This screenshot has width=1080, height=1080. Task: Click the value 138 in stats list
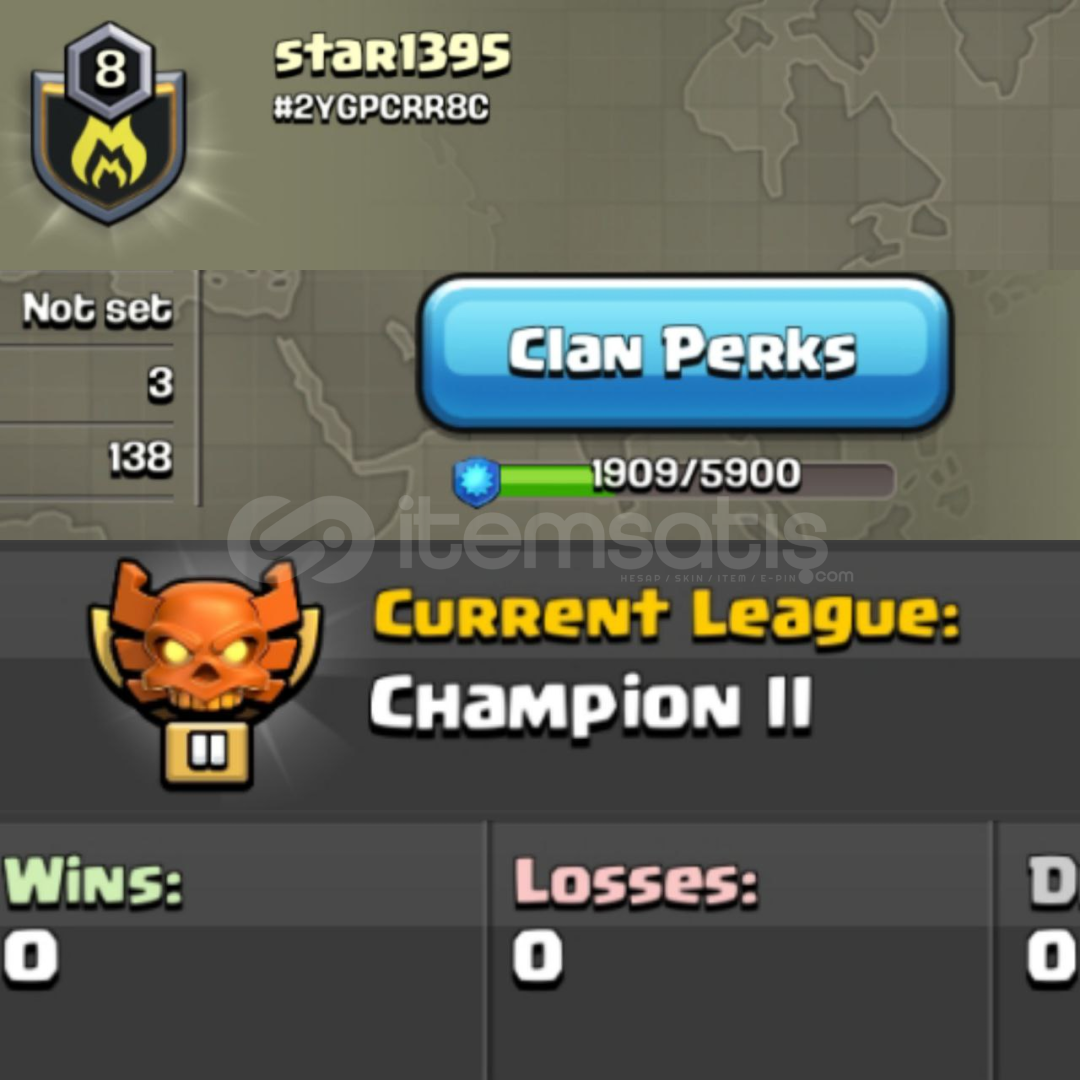point(141,457)
